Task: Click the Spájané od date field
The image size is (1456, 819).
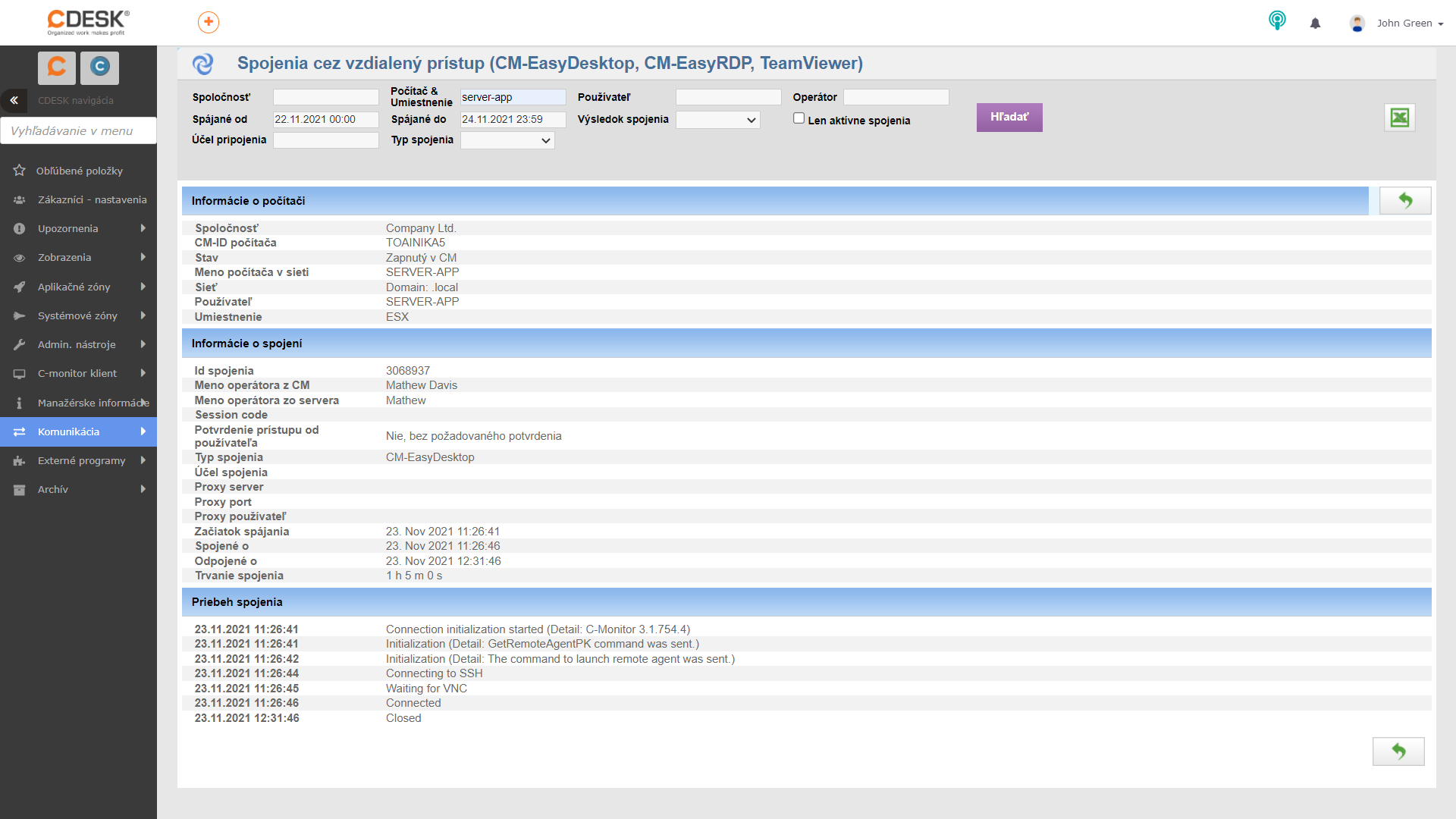Action: pyautogui.click(x=326, y=119)
